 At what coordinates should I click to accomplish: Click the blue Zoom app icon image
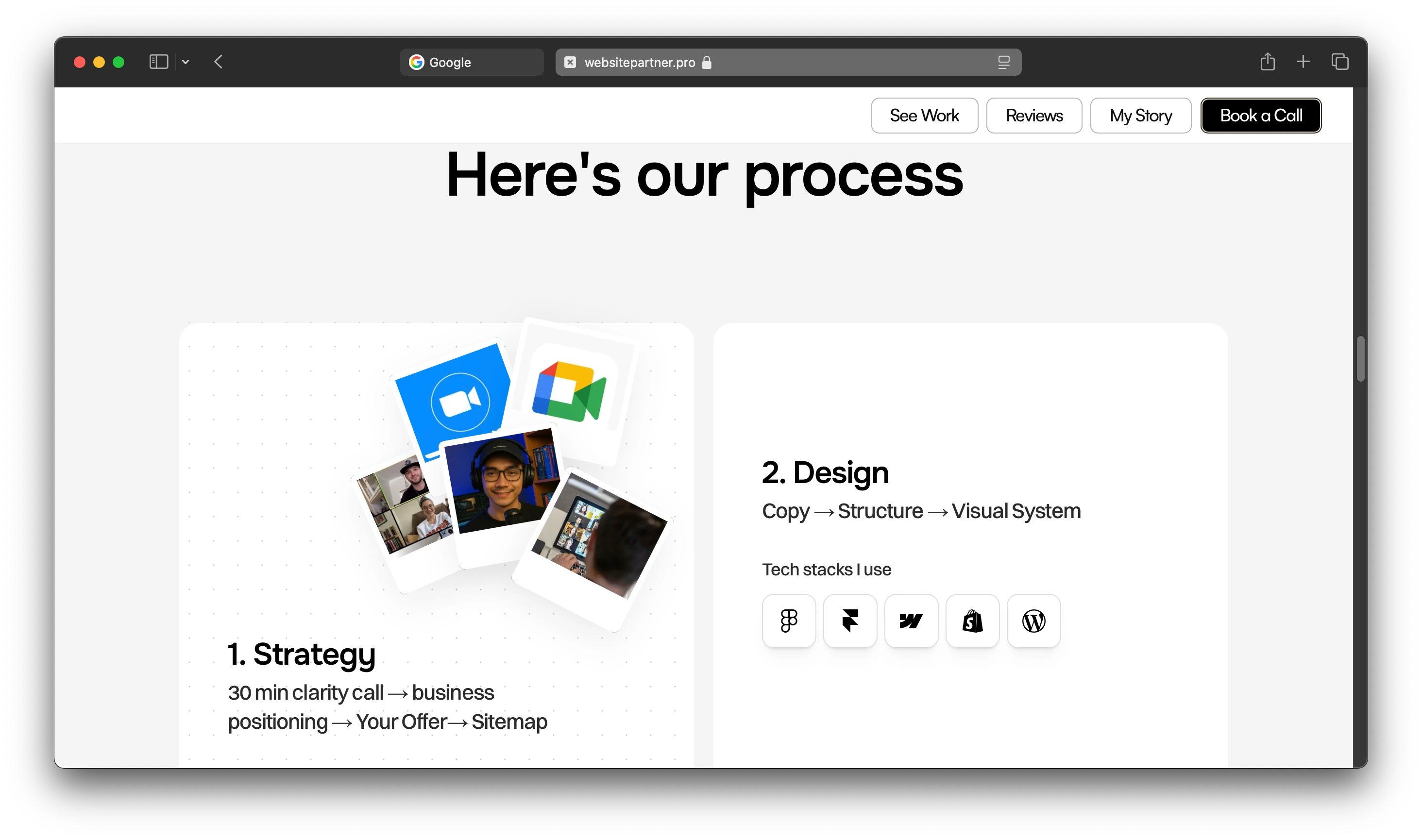click(x=456, y=399)
